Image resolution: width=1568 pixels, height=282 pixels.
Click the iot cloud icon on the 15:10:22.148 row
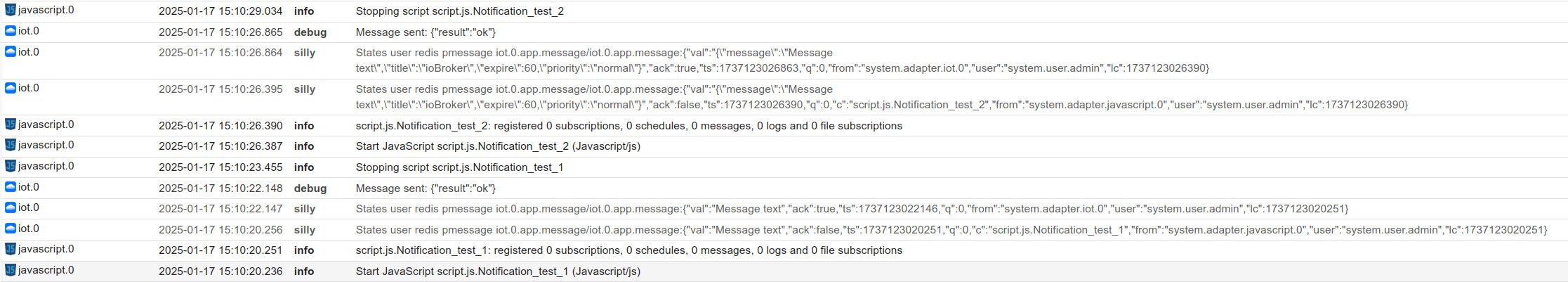[x=11, y=187]
